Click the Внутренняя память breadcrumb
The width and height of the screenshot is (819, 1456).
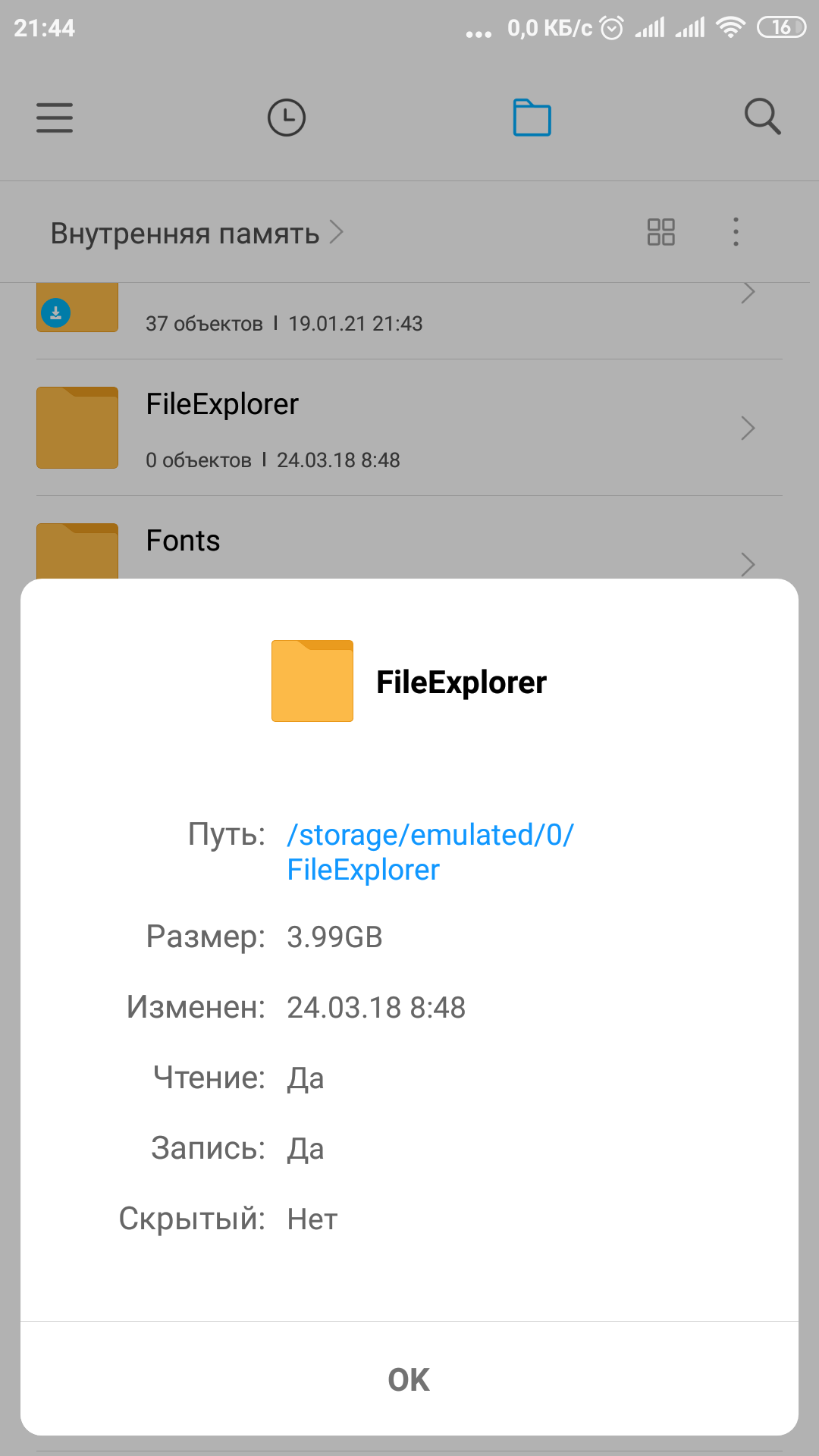pos(185,234)
